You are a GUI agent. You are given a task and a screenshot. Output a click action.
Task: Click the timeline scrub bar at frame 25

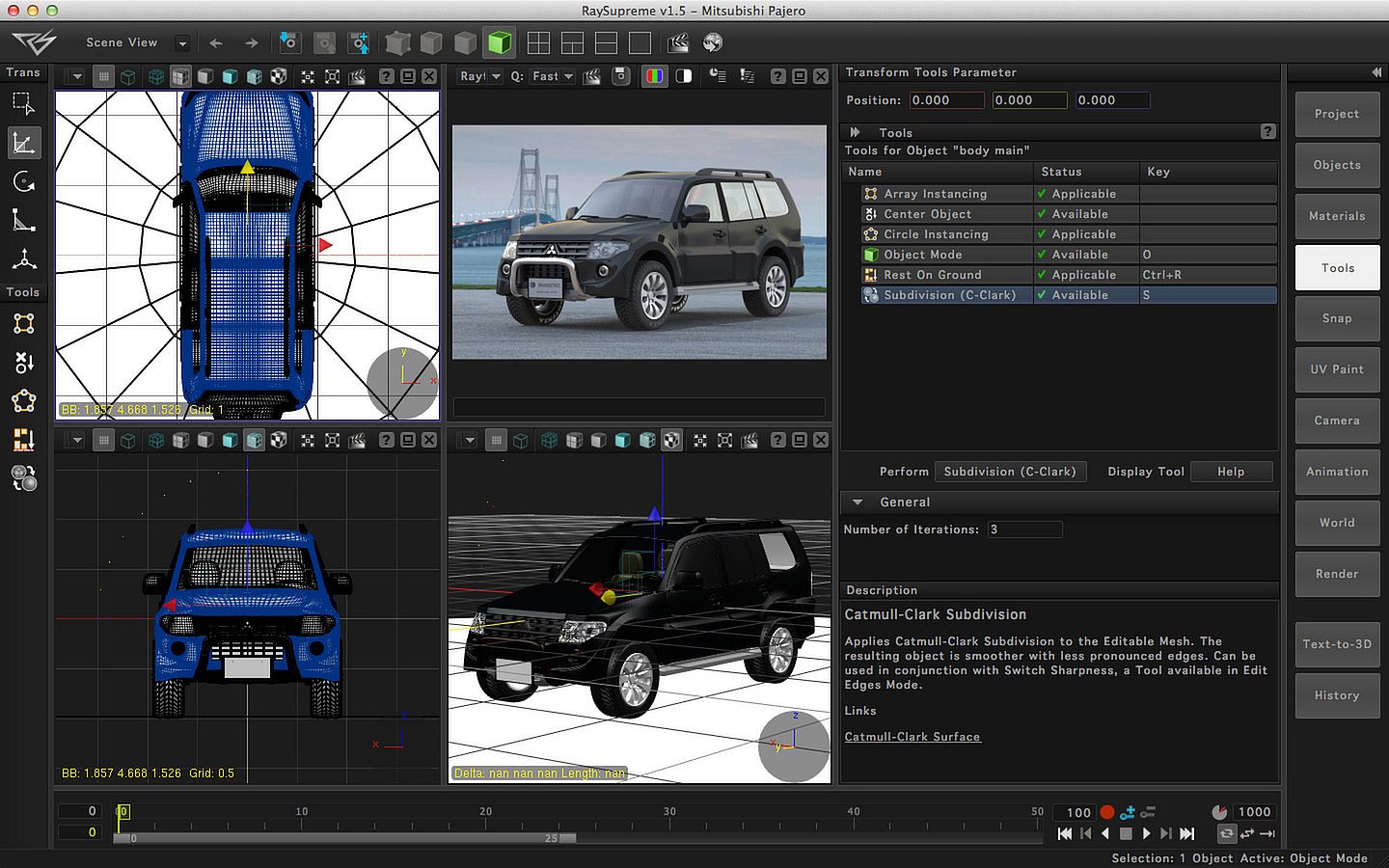(x=551, y=838)
